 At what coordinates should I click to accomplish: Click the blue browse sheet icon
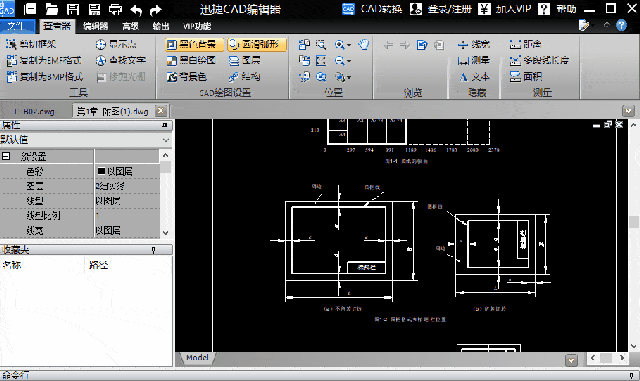422,45
